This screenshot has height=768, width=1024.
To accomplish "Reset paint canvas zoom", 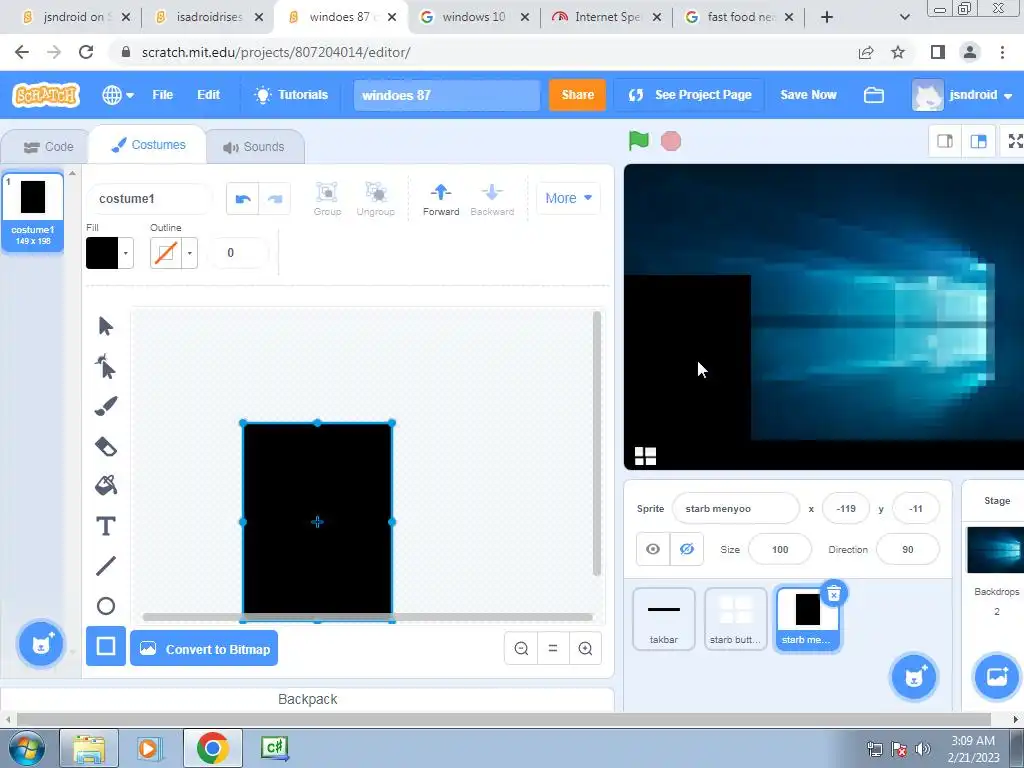I will pos(553,648).
